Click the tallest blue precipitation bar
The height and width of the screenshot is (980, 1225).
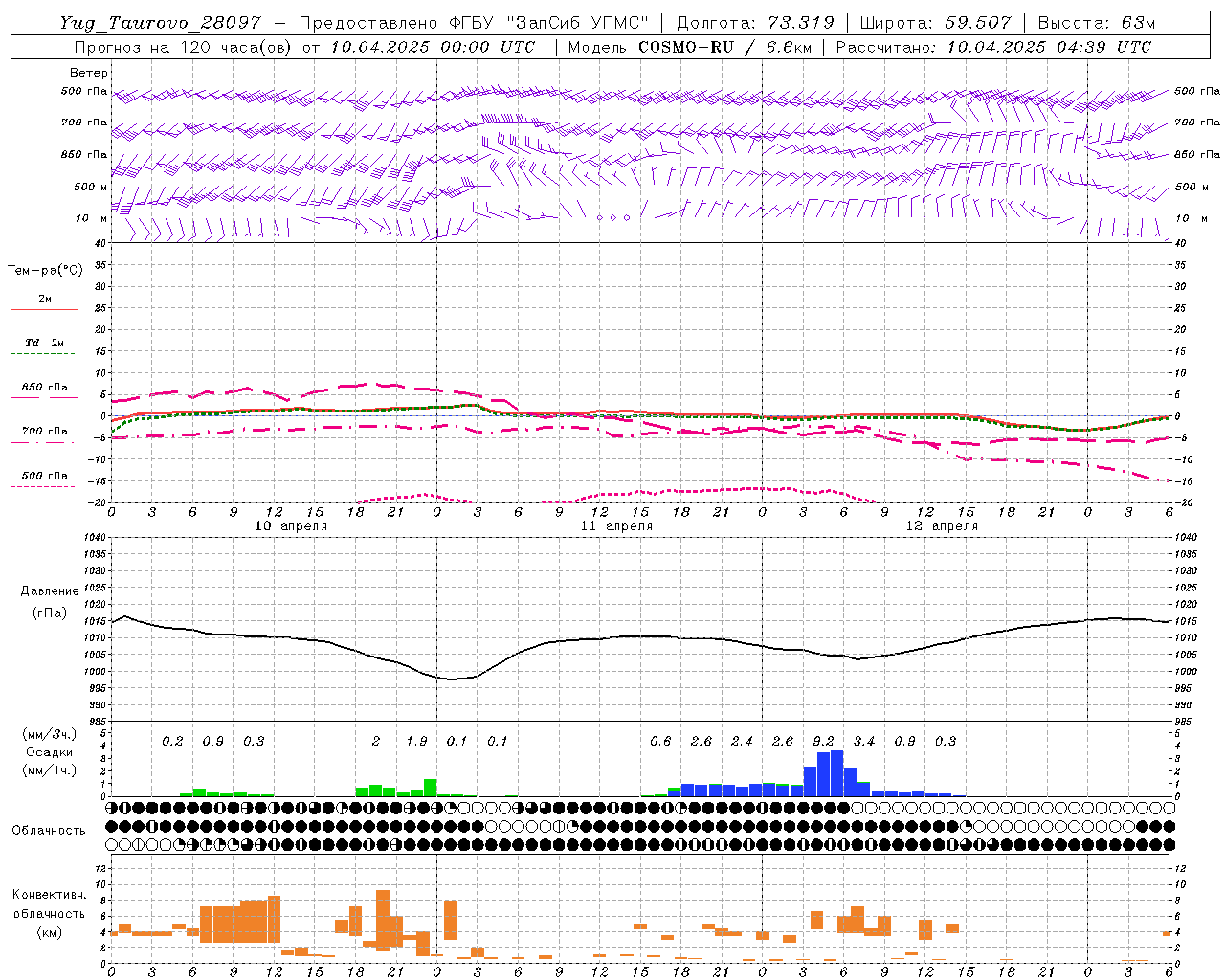(x=837, y=773)
